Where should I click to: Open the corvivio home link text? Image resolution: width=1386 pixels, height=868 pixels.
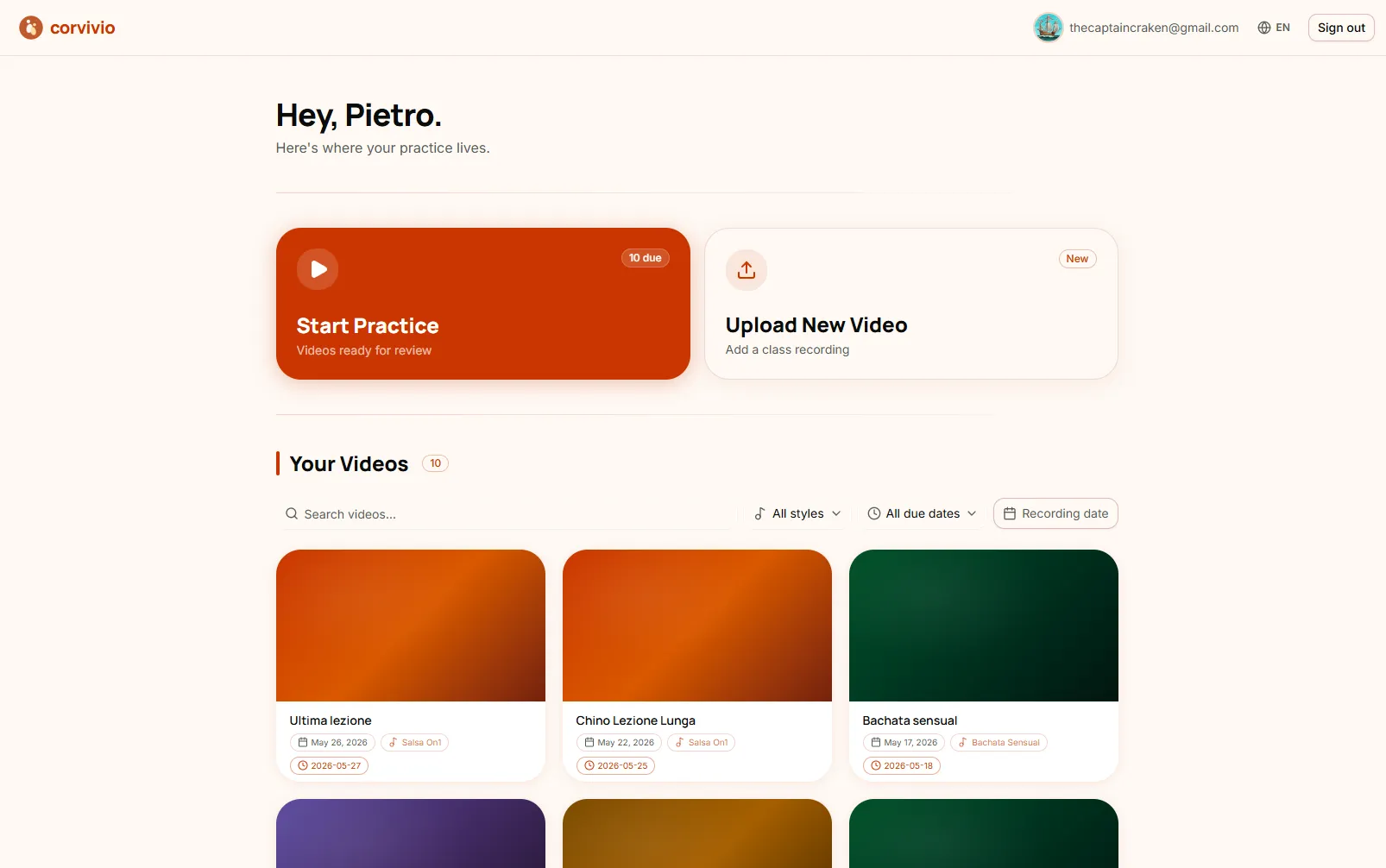point(82,28)
